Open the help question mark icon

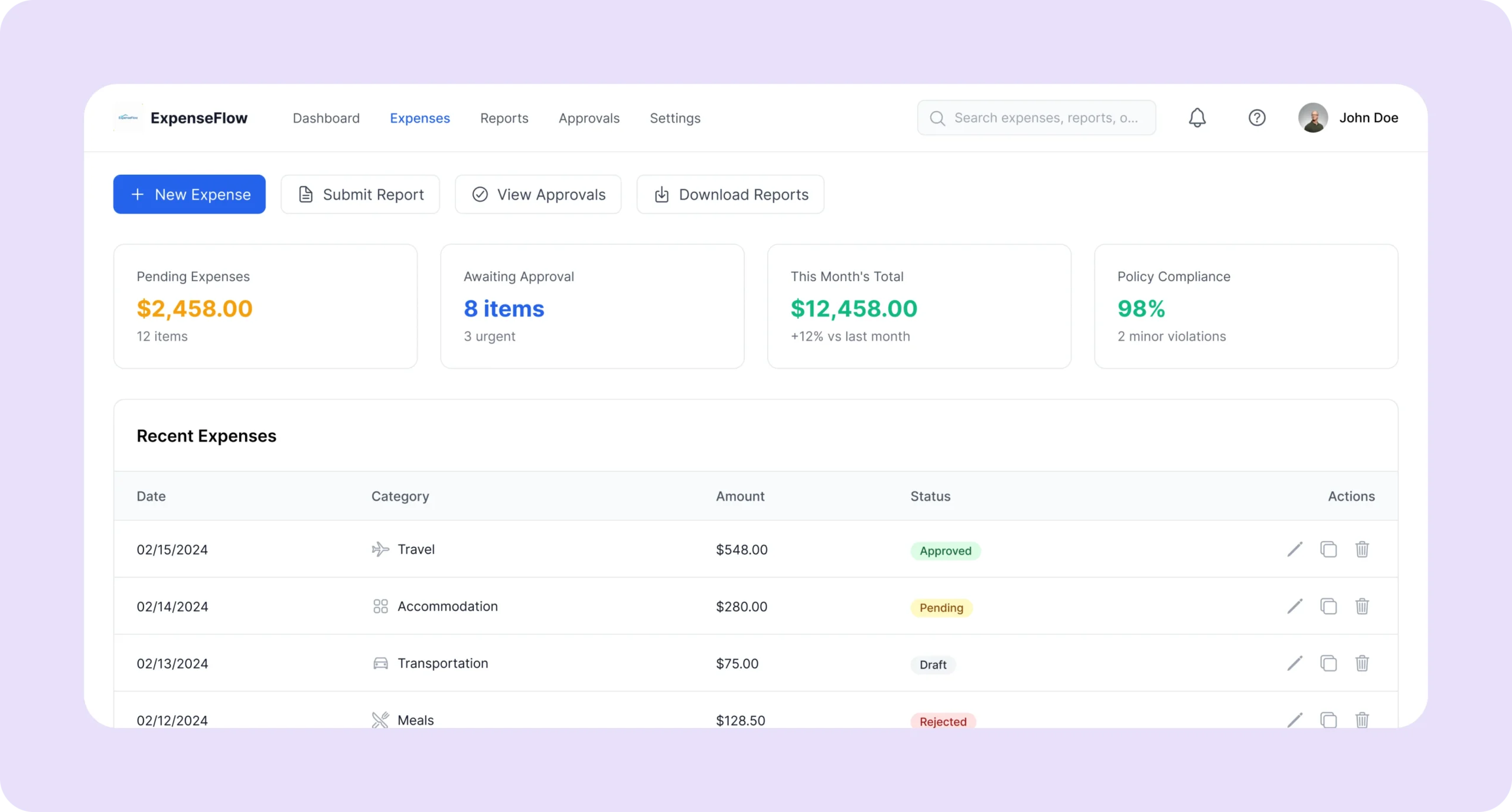[1256, 118]
